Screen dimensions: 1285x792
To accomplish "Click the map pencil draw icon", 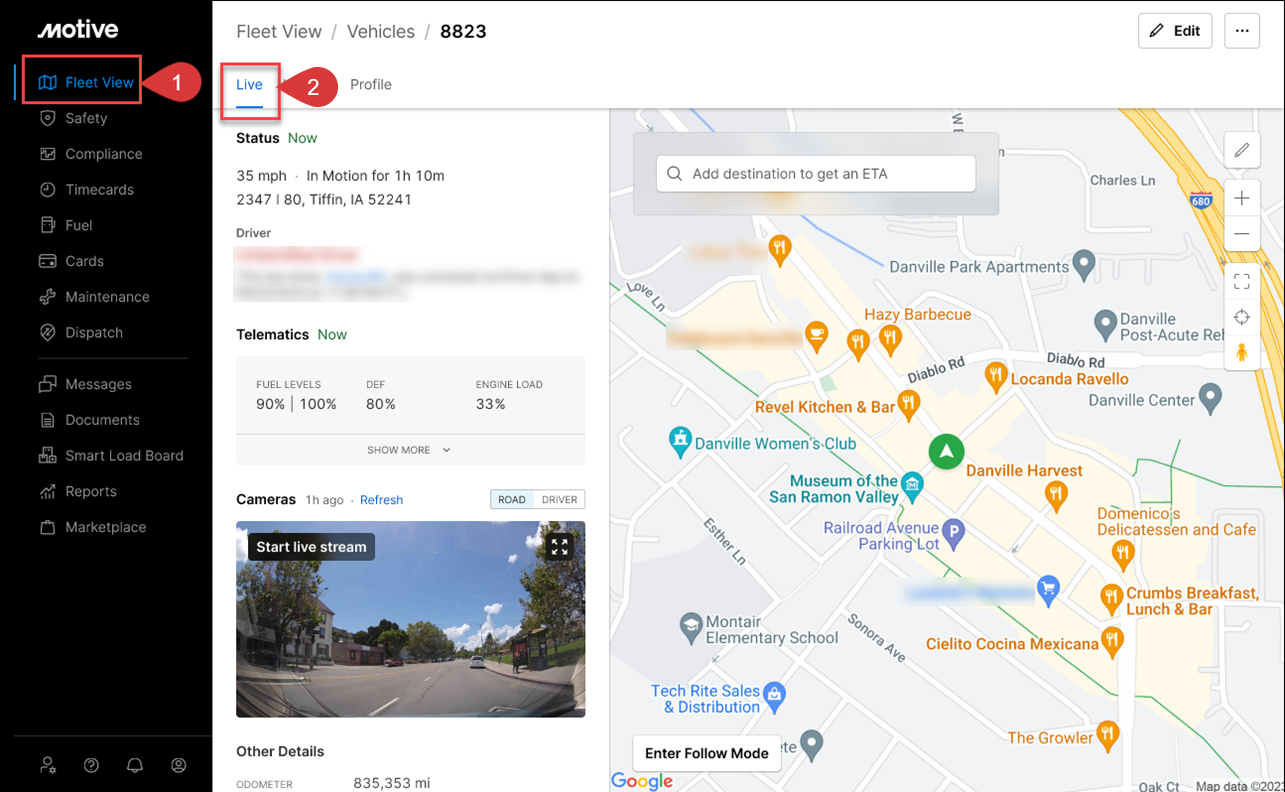I will [x=1242, y=150].
